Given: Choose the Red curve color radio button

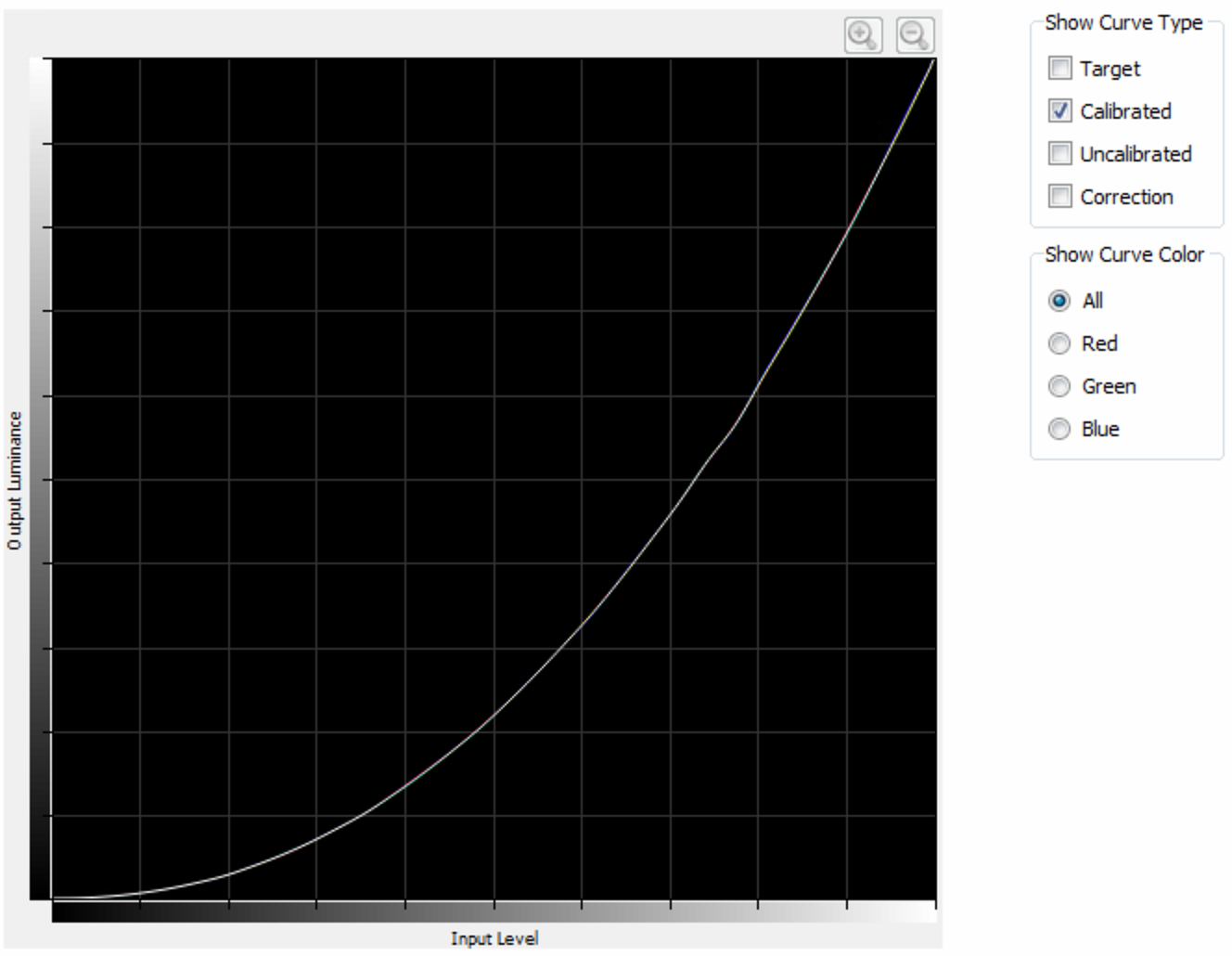Looking at the screenshot, I should [x=1059, y=343].
